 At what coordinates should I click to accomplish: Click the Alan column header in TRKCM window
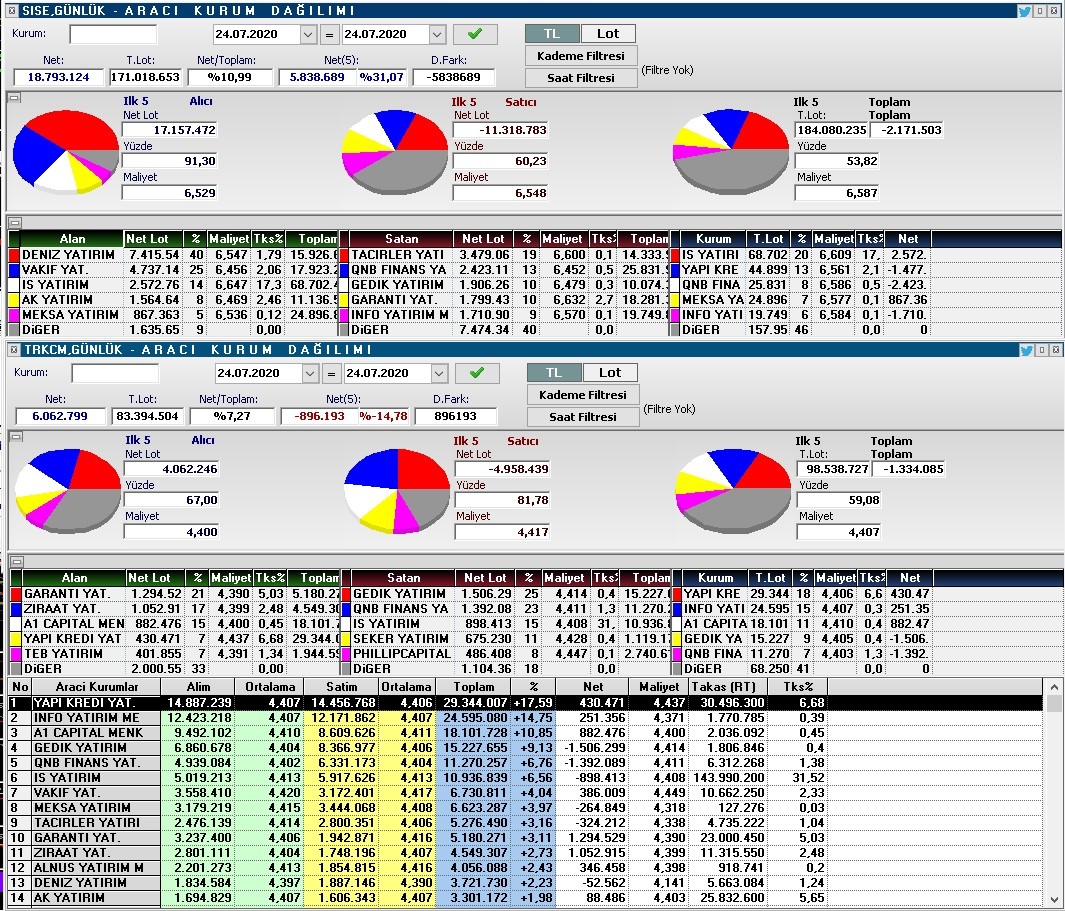[74, 578]
